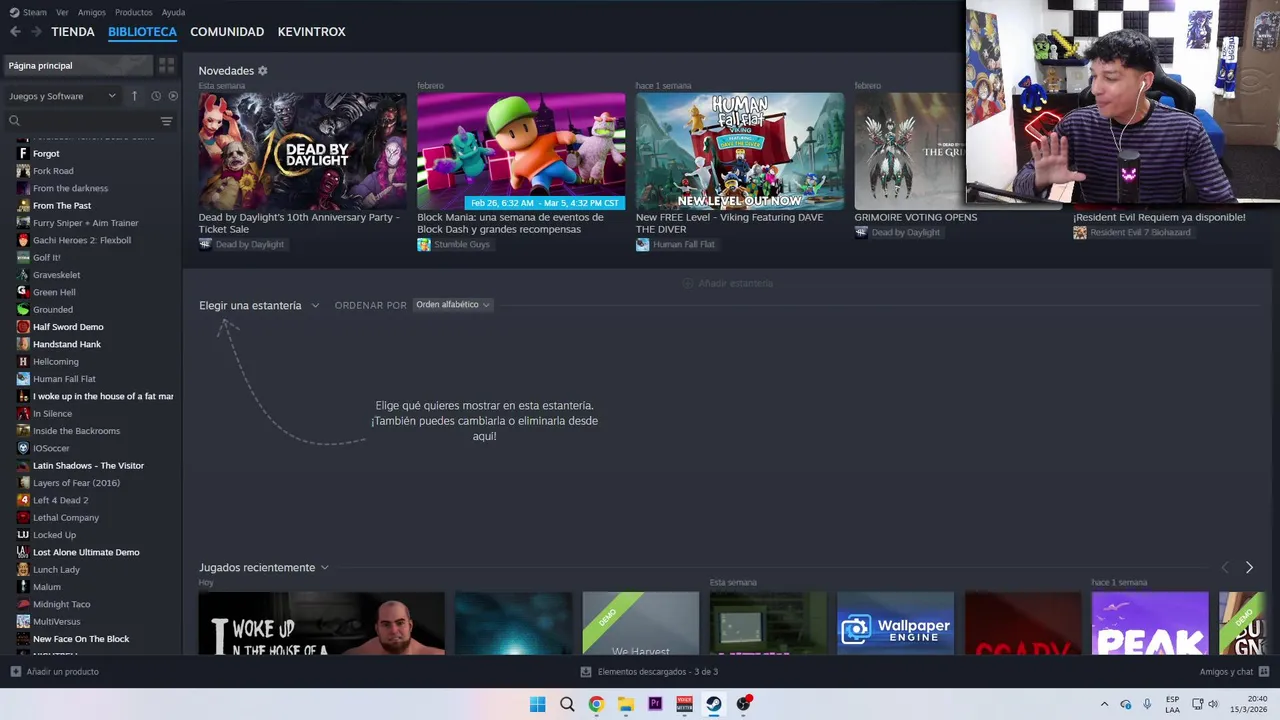Open the BIBLIOTECA tab
The image size is (1280, 720).
[x=142, y=32]
